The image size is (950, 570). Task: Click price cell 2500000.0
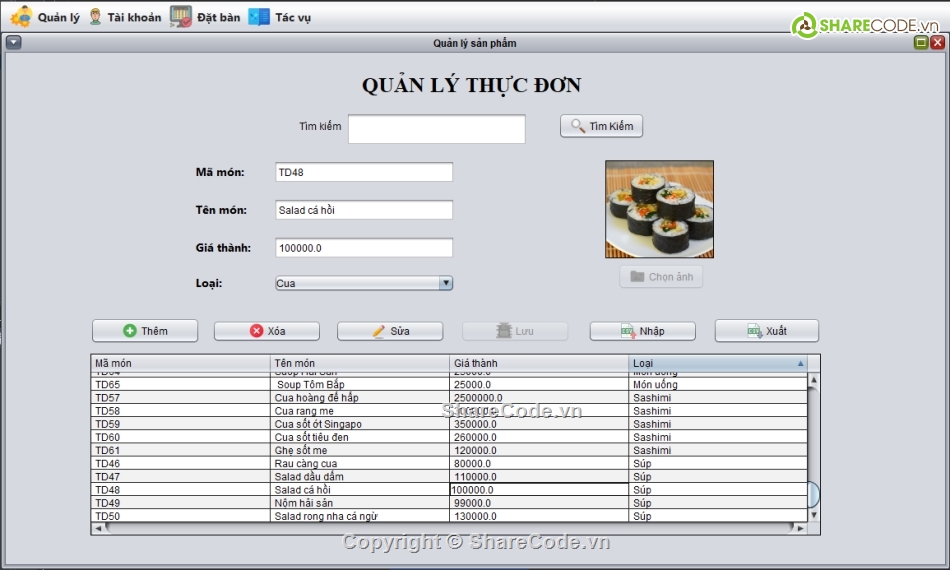tap(539, 397)
